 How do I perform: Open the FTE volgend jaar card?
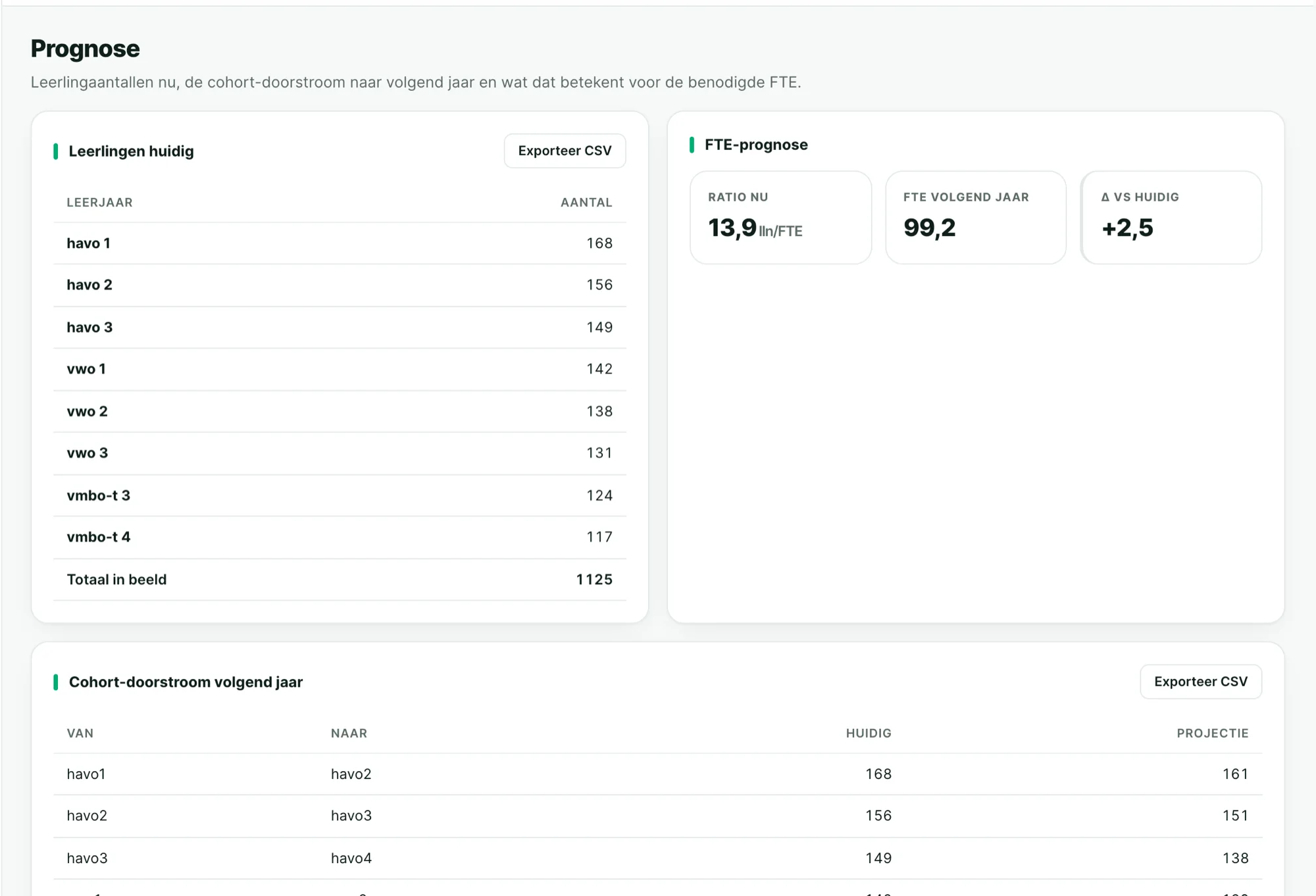point(976,217)
